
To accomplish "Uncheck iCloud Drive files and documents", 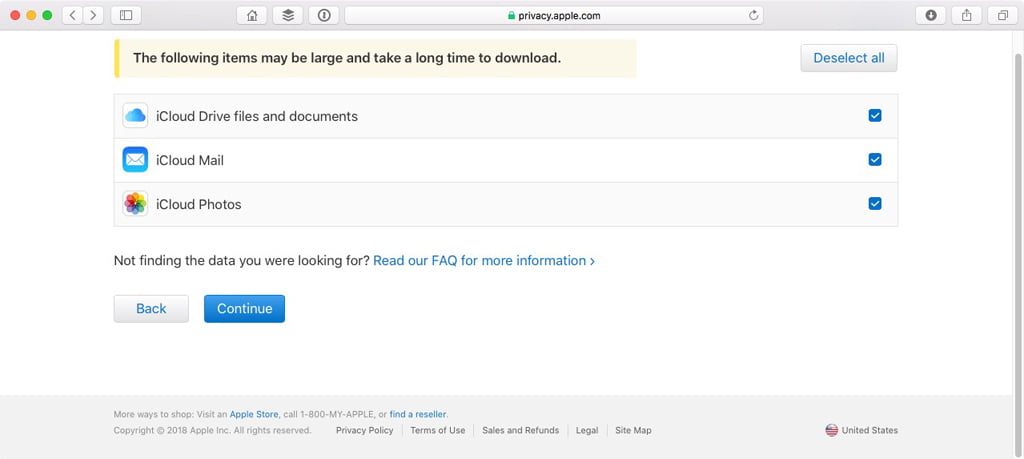I will pos(875,116).
